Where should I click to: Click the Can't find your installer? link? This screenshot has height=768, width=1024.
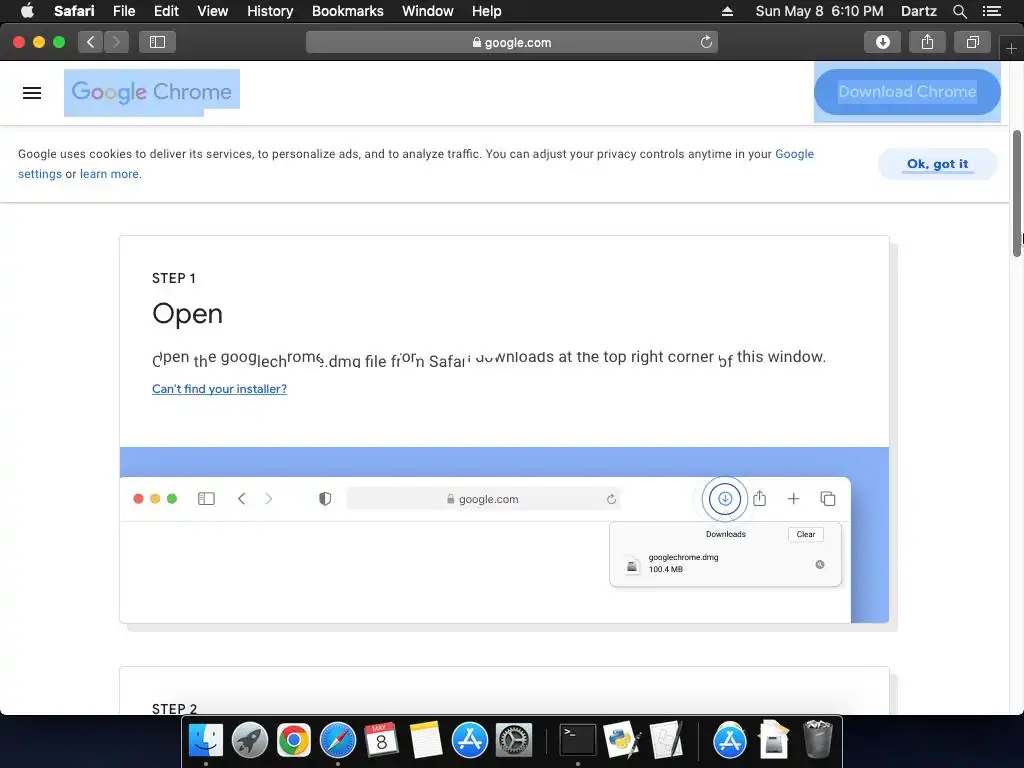pyautogui.click(x=219, y=389)
